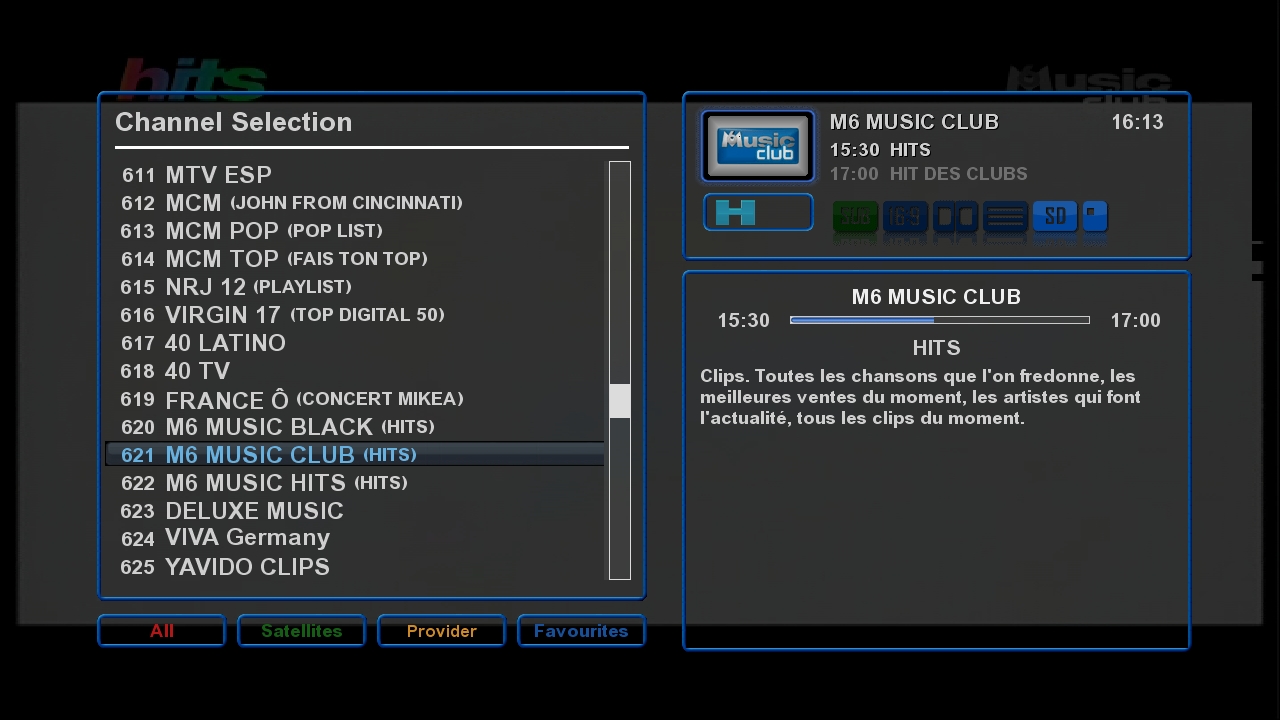Select channel 614 MCM TOP
1280x720 pixels.
355,259
